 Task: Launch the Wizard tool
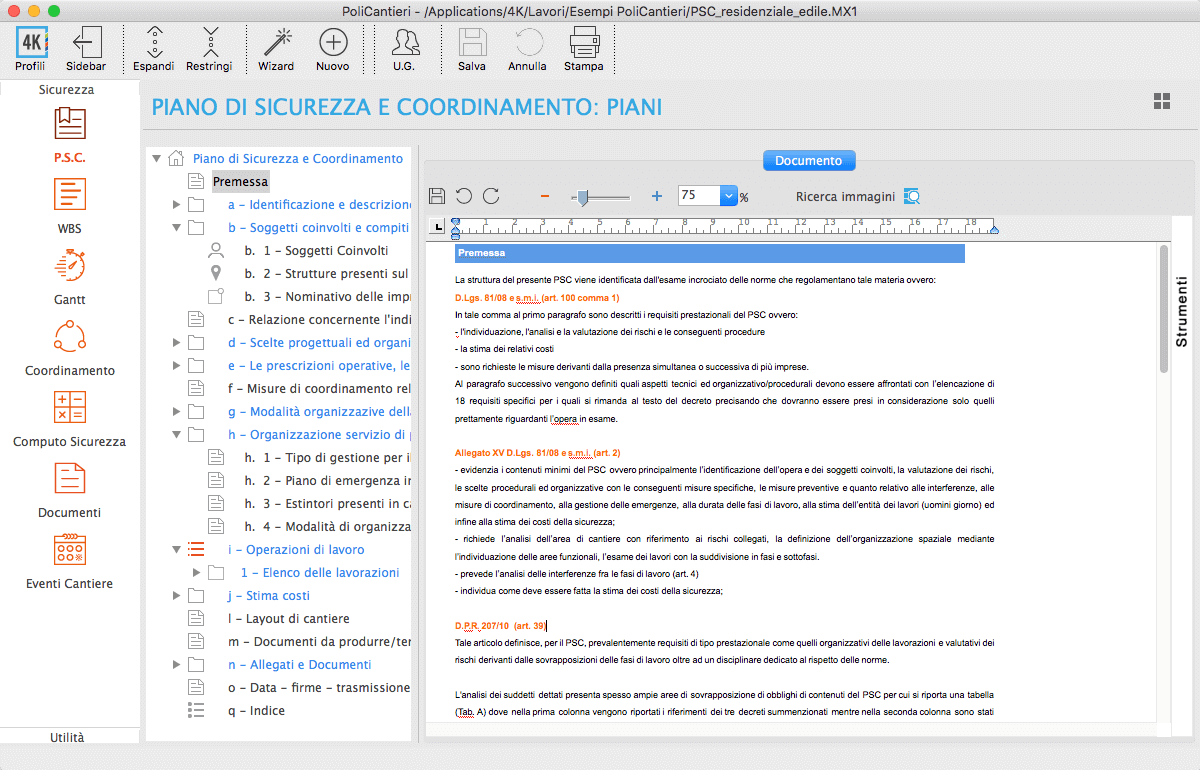point(276,43)
